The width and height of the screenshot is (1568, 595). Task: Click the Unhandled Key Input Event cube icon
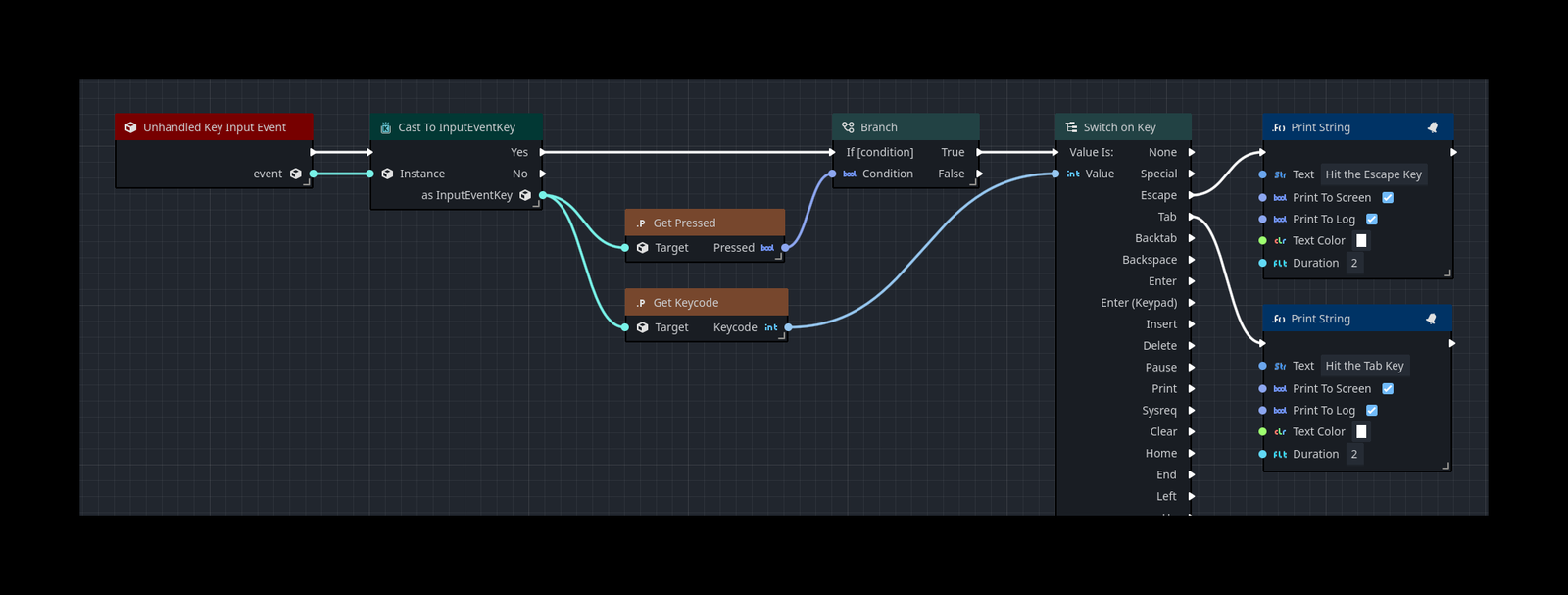point(130,127)
